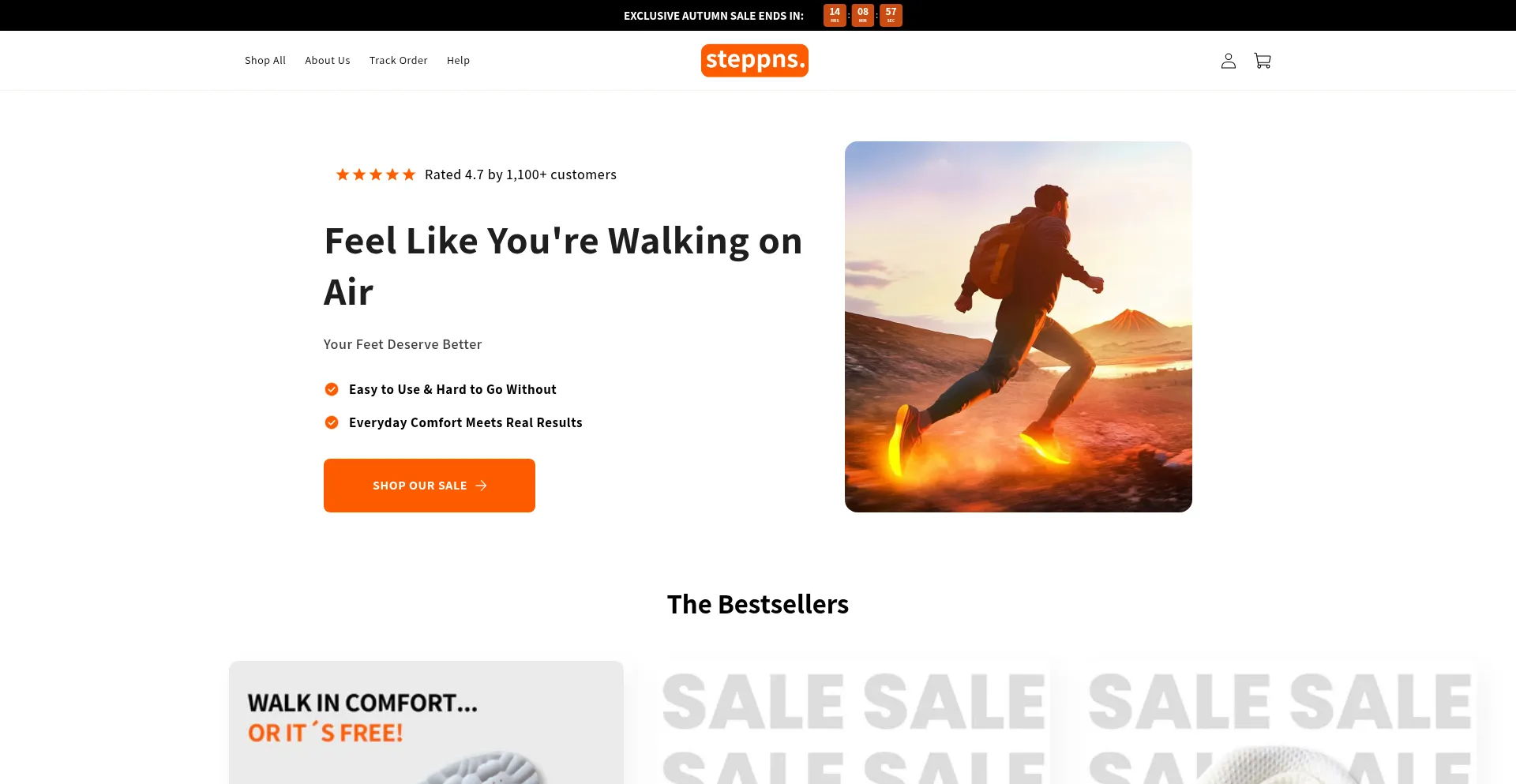Go to About Us page
The image size is (1516, 784).
(328, 60)
